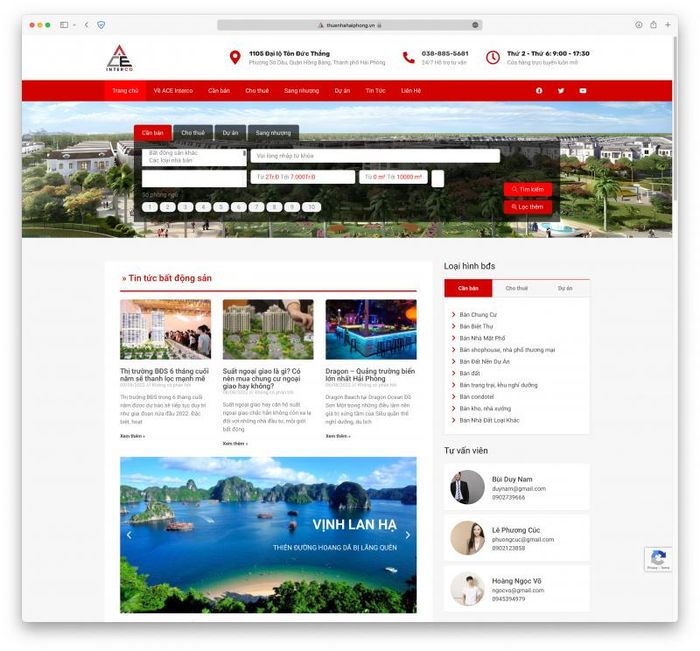This screenshot has width=700, height=651.
Task: Click the Safari share icon
Action: [653, 24]
